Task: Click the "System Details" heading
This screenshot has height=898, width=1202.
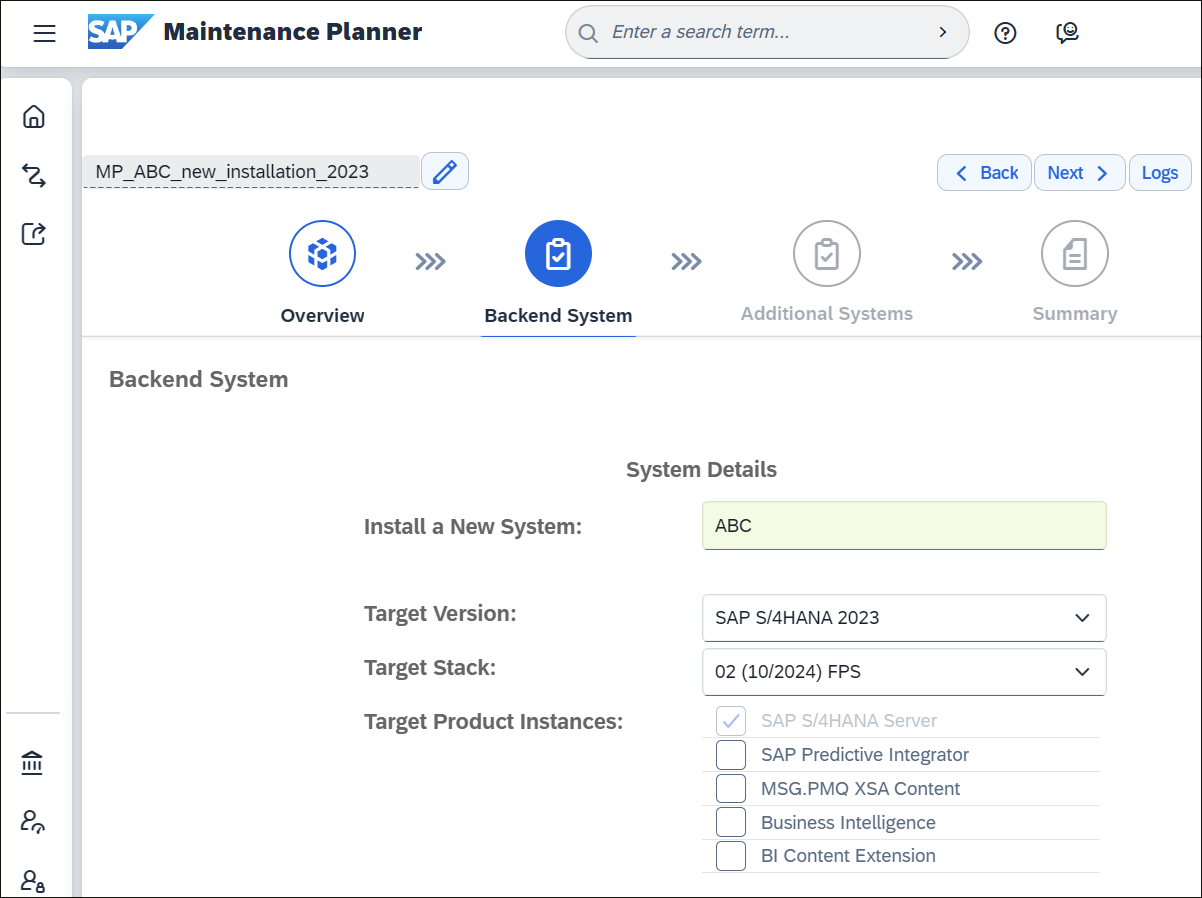Action: point(701,470)
